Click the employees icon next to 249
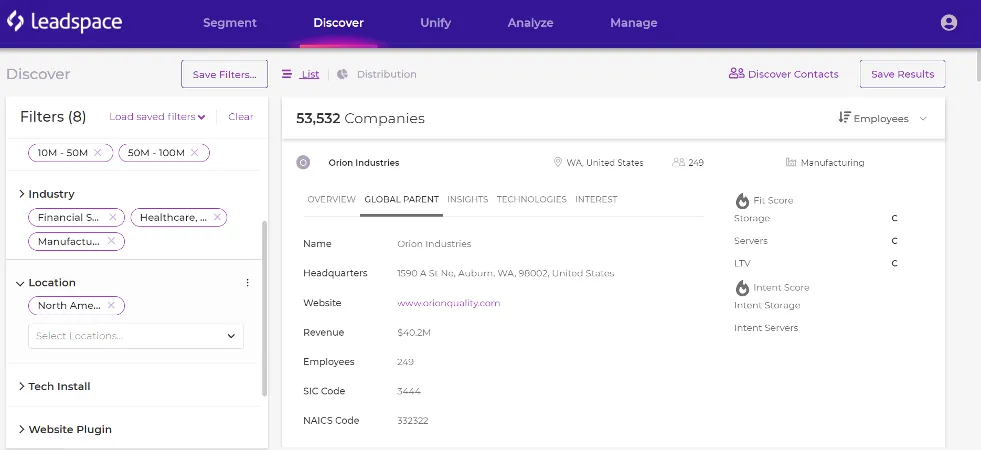Image resolution: width=982 pixels, height=450 pixels. (678, 162)
